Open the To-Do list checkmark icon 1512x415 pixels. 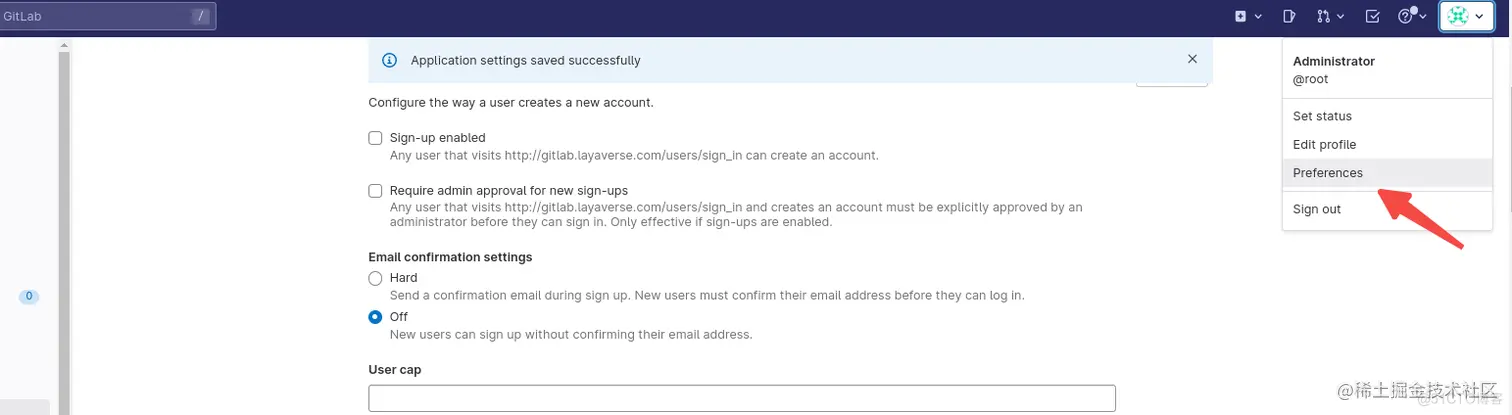(1373, 16)
